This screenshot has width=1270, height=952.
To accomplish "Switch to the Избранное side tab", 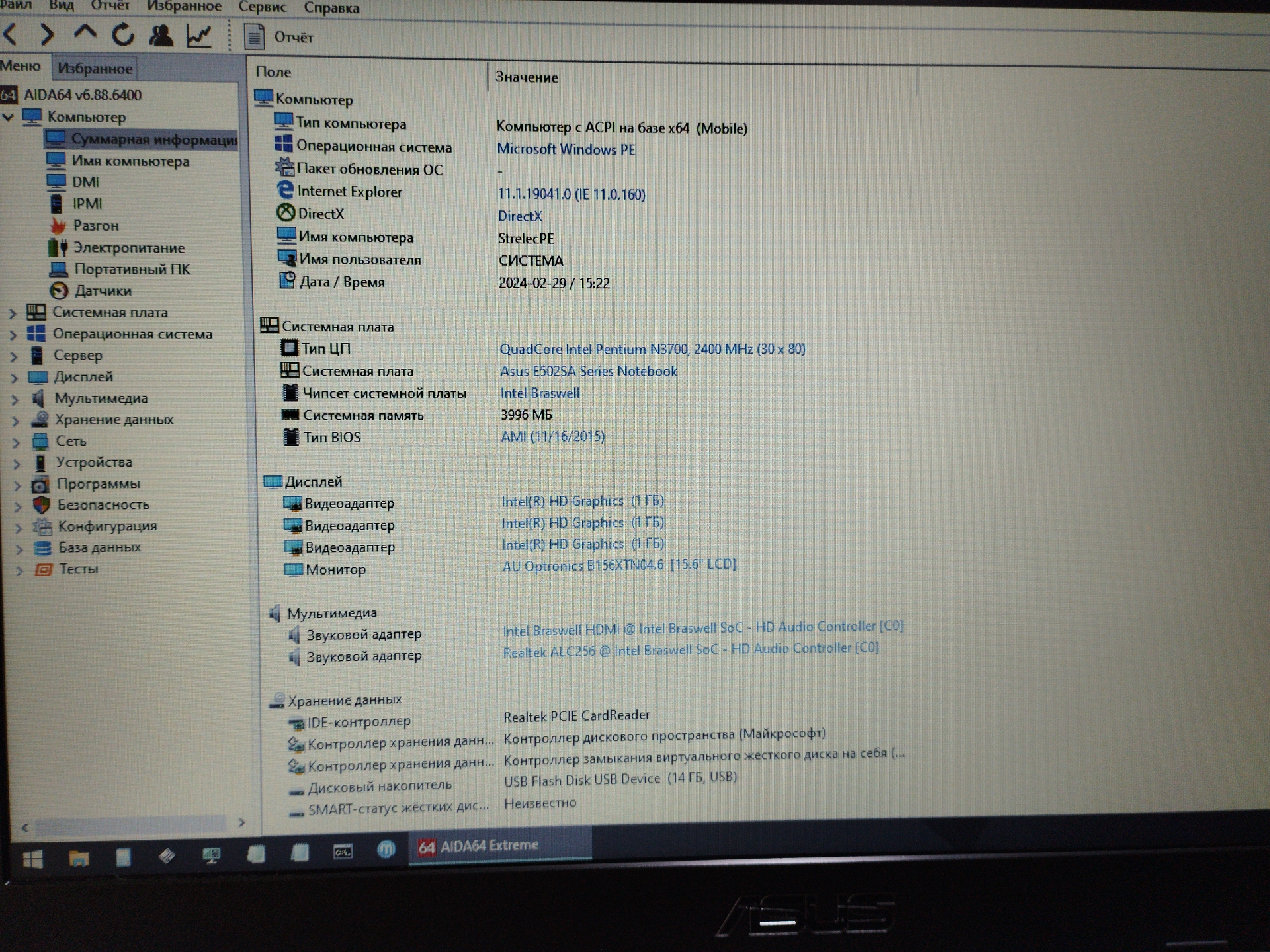I will tap(95, 68).
